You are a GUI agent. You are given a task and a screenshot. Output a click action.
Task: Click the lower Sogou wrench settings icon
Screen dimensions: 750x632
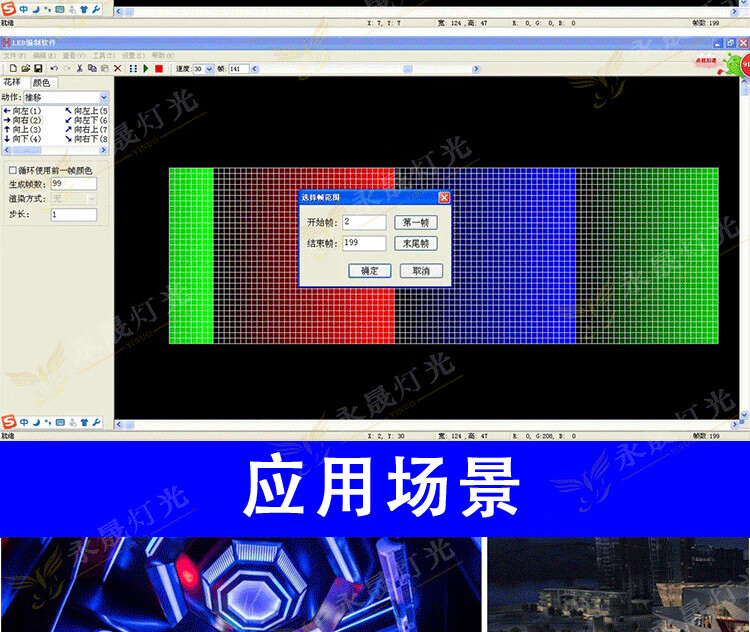(96, 422)
